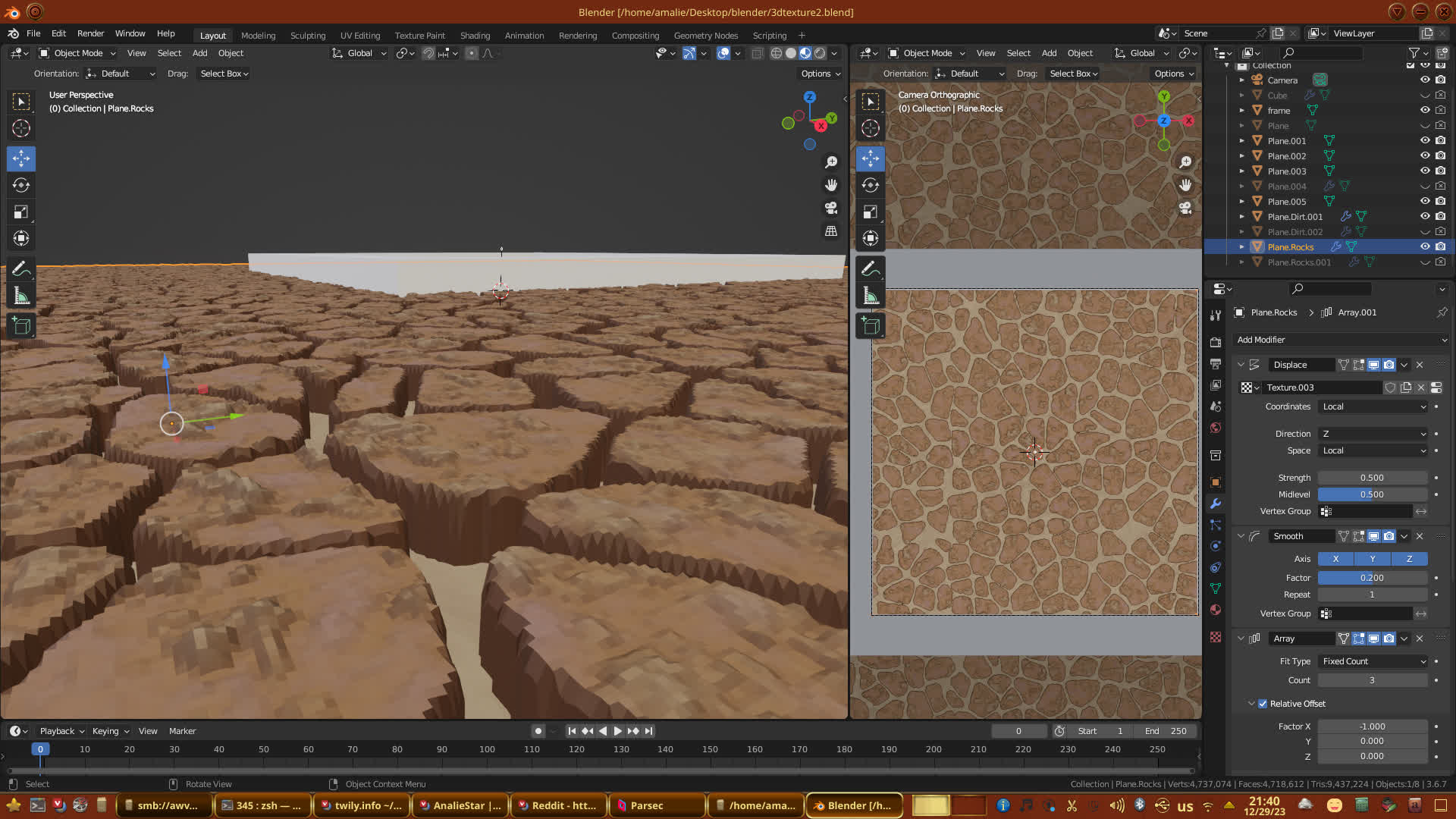Hide Plane.Rocks in viewport with eye icon
This screenshot has height=819, width=1456.
click(x=1425, y=246)
